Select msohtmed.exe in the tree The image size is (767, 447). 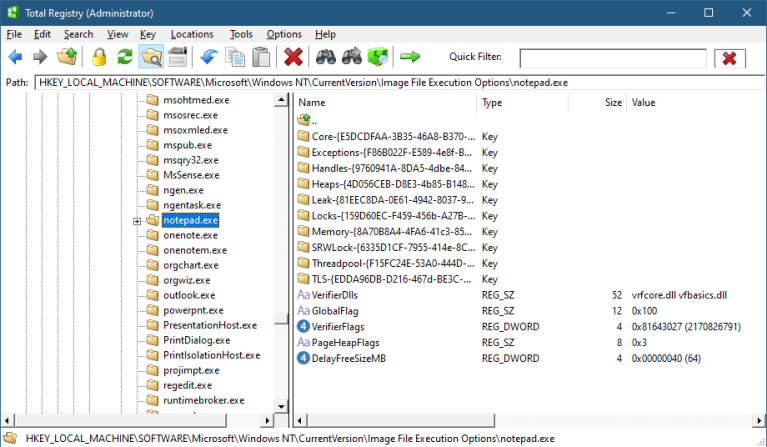196,100
